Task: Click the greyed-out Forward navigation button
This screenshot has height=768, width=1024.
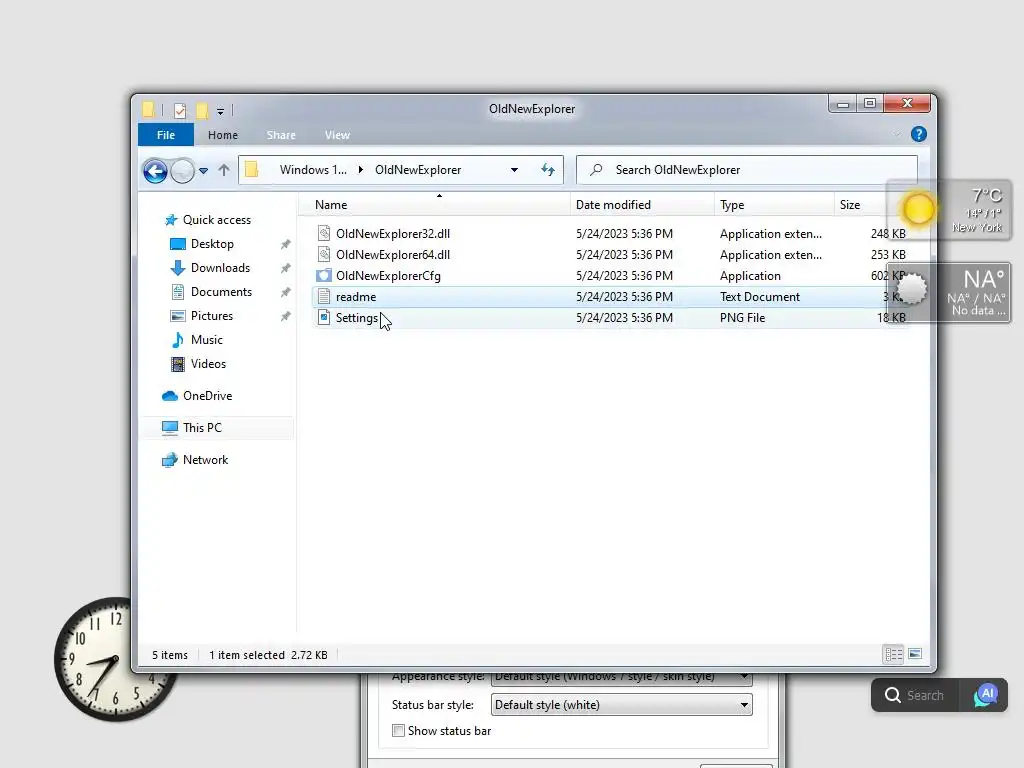Action: tap(183, 171)
